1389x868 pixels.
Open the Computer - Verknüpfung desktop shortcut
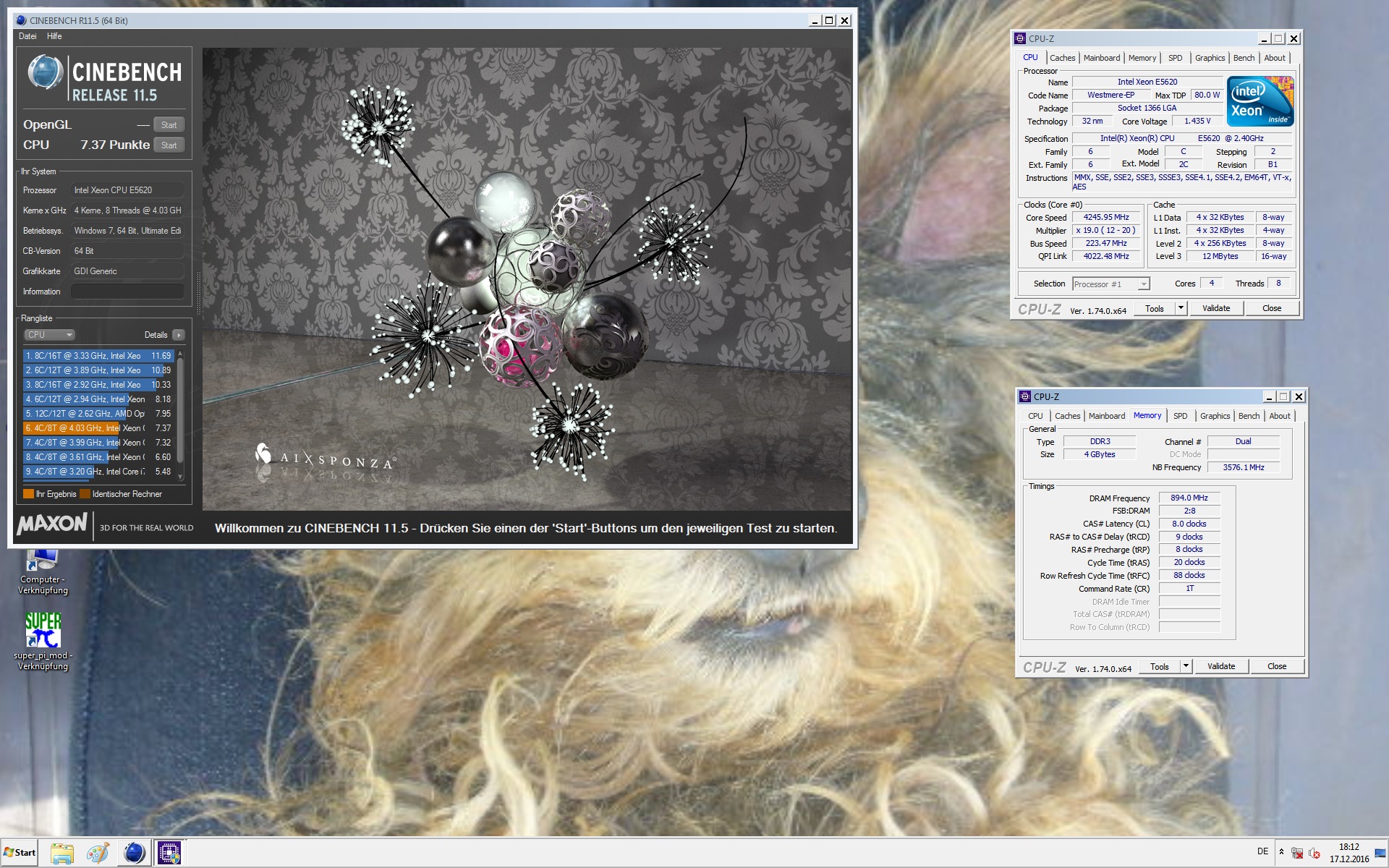(x=43, y=572)
